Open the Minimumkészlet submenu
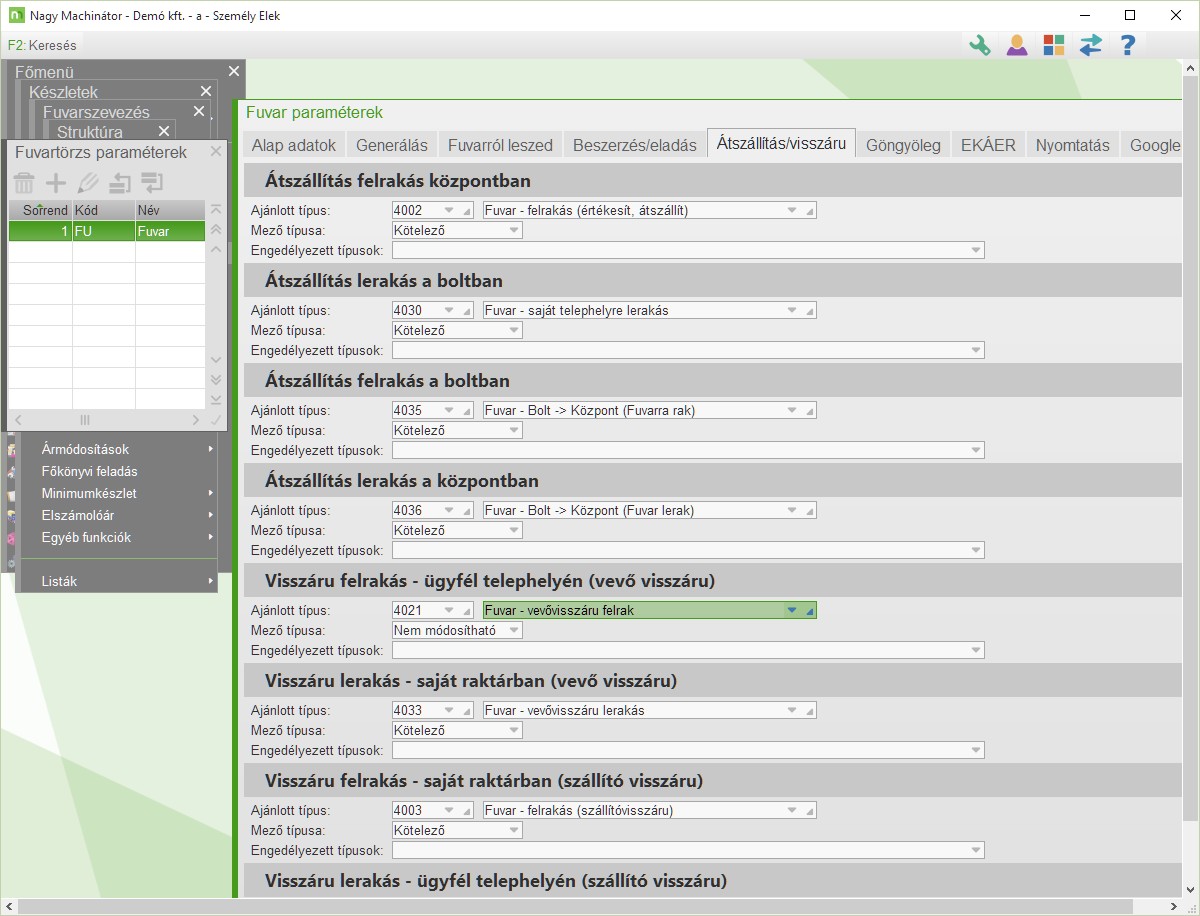 coord(118,493)
